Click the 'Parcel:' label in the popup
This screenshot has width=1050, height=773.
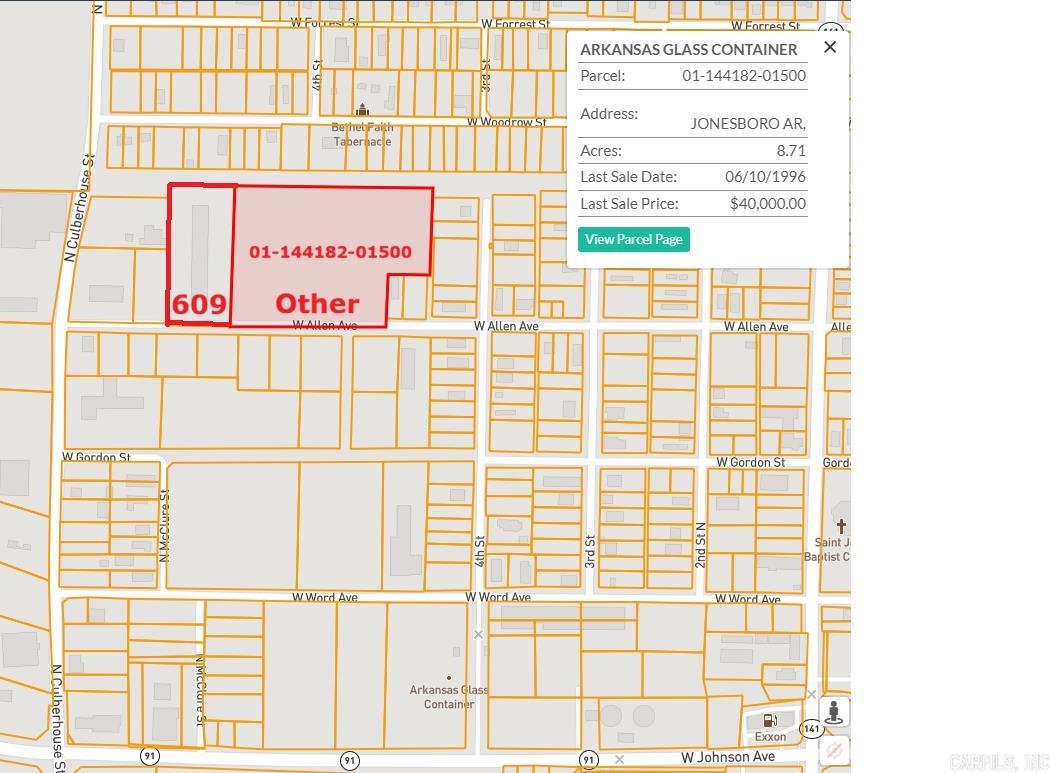click(603, 76)
